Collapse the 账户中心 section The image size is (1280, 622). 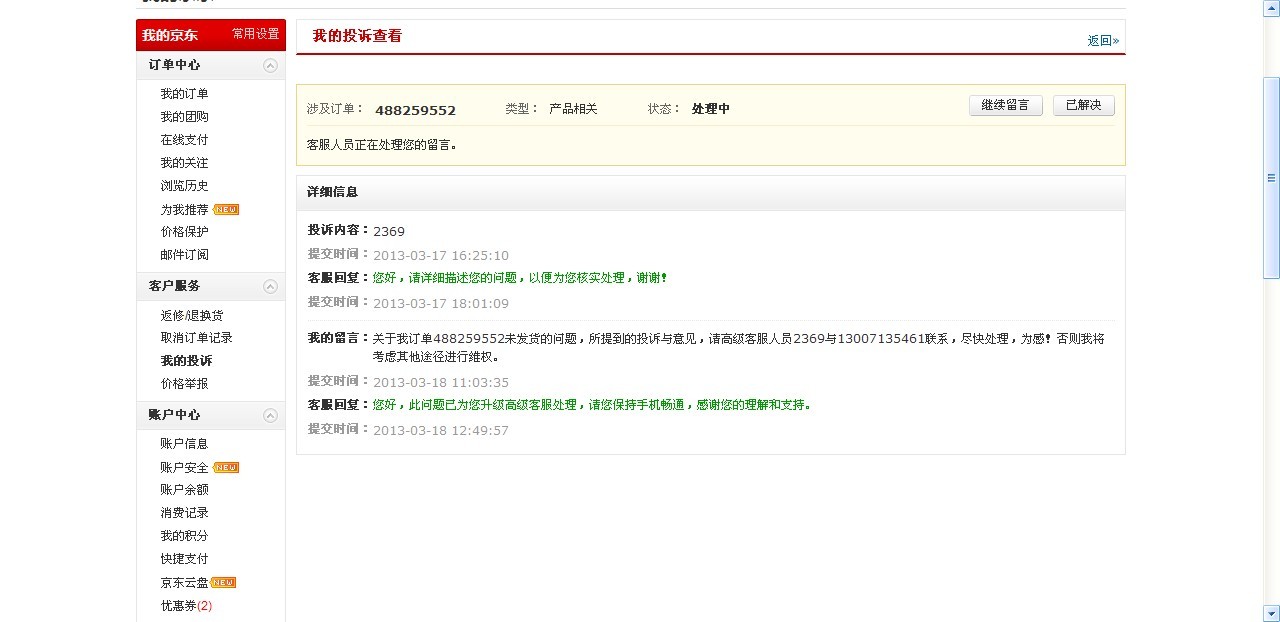(x=269, y=415)
